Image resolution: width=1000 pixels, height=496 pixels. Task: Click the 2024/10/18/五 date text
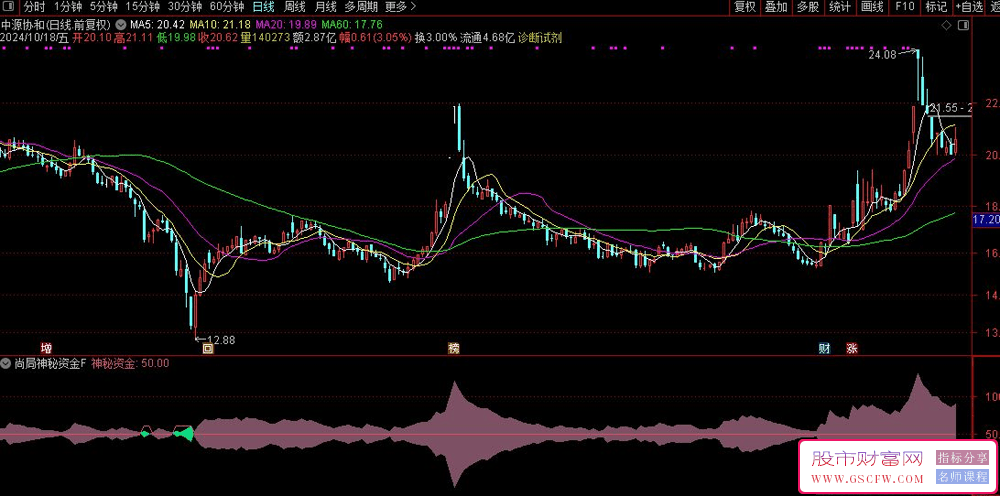[34, 38]
